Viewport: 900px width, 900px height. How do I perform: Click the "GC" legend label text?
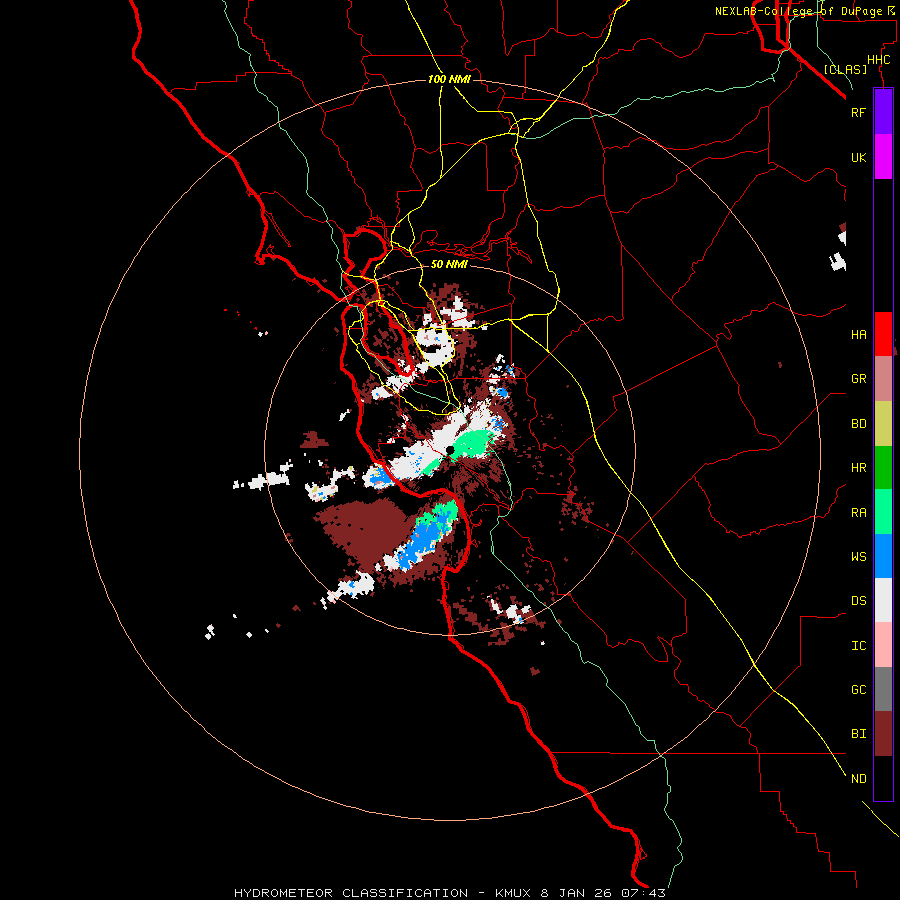point(858,690)
